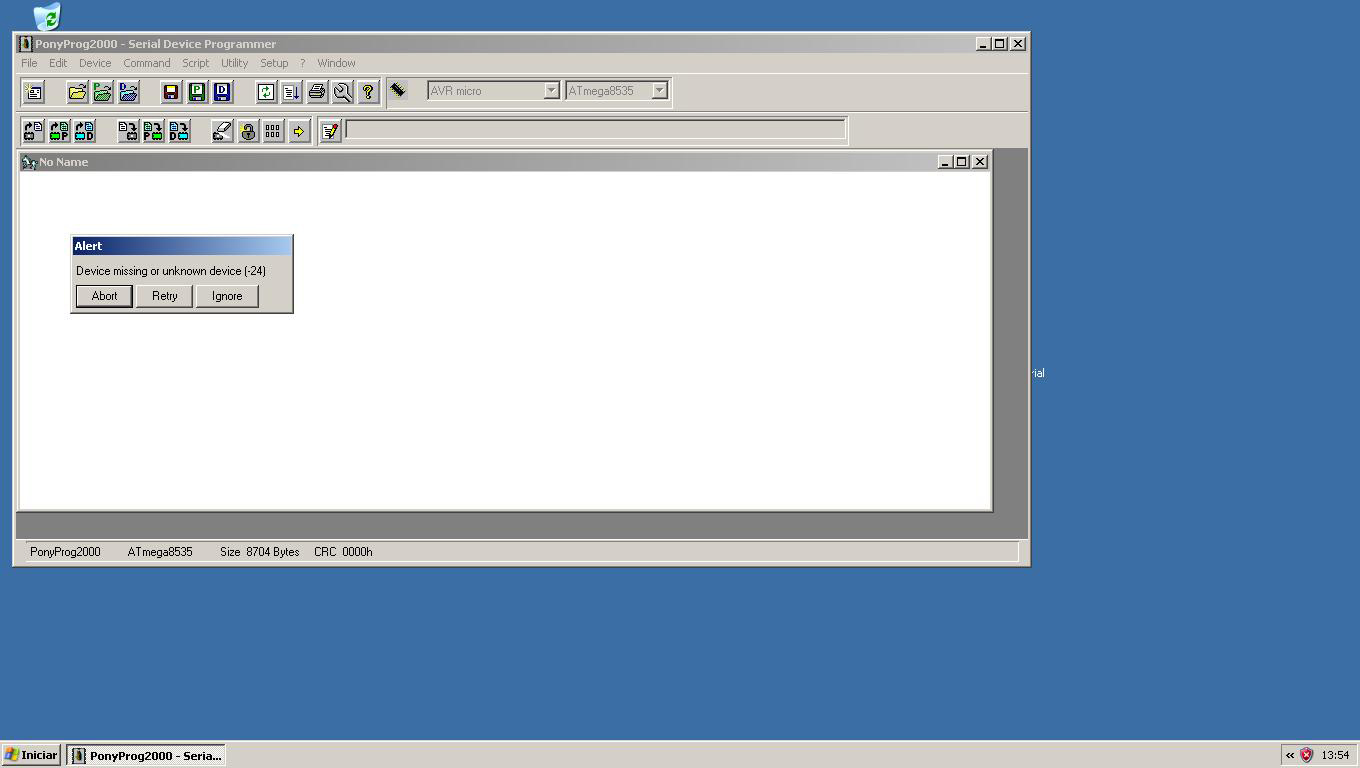Click 'Size 8704 Bytes' in the status bar
The height and width of the screenshot is (768, 1360).
tap(260, 552)
